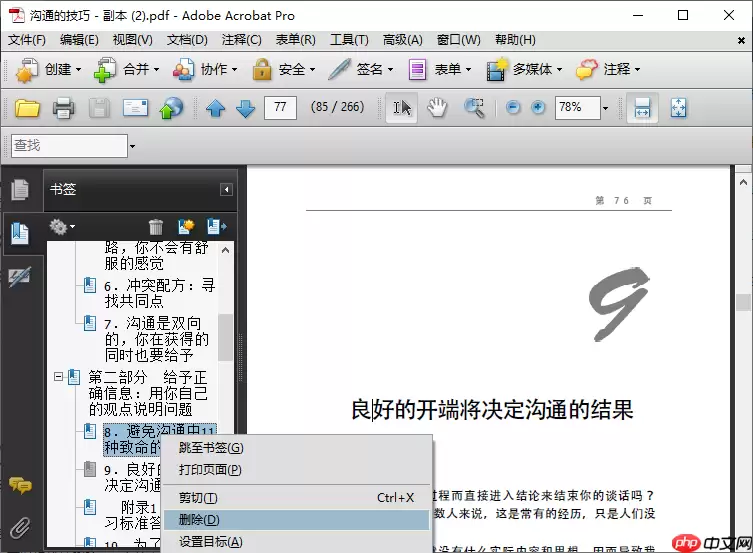Image resolution: width=753 pixels, height=553 pixels.
Task: Click the Multimedia film icon
Action: 497,70
